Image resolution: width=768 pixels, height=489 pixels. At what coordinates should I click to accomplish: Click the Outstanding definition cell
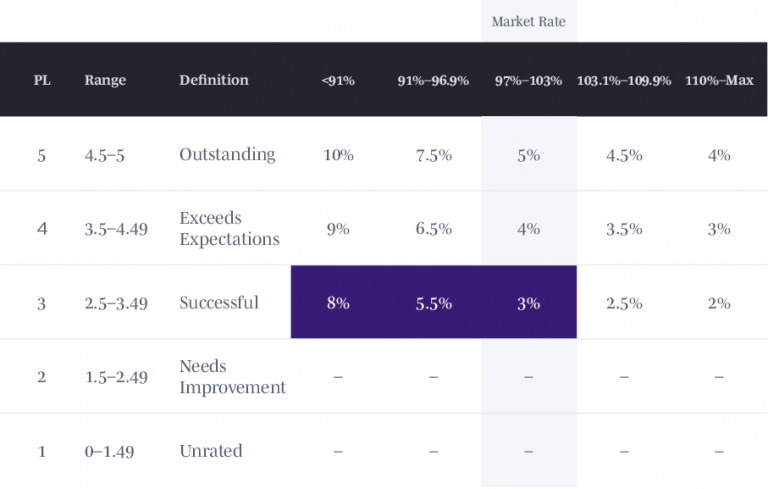[x=227, y=155]
